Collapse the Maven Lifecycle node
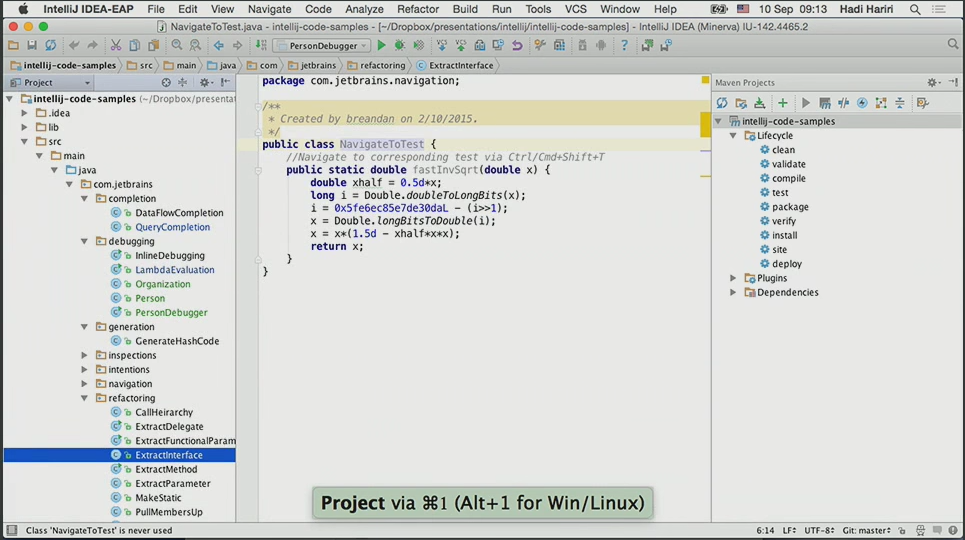Image resolution: width=965 pixels, height=540 pixels. [x=733, y=135]
